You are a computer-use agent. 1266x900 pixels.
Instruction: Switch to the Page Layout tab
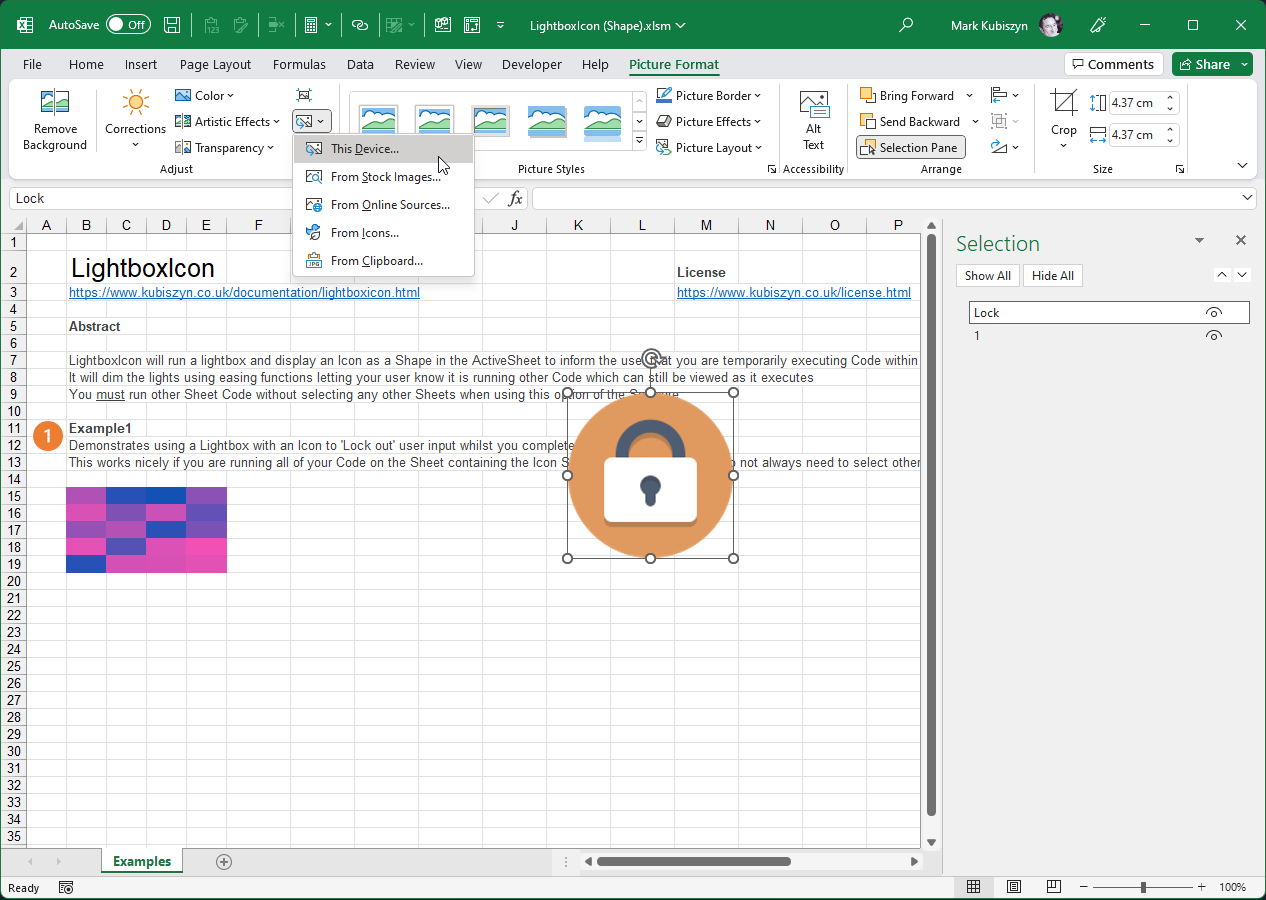(x=215, y=64)
